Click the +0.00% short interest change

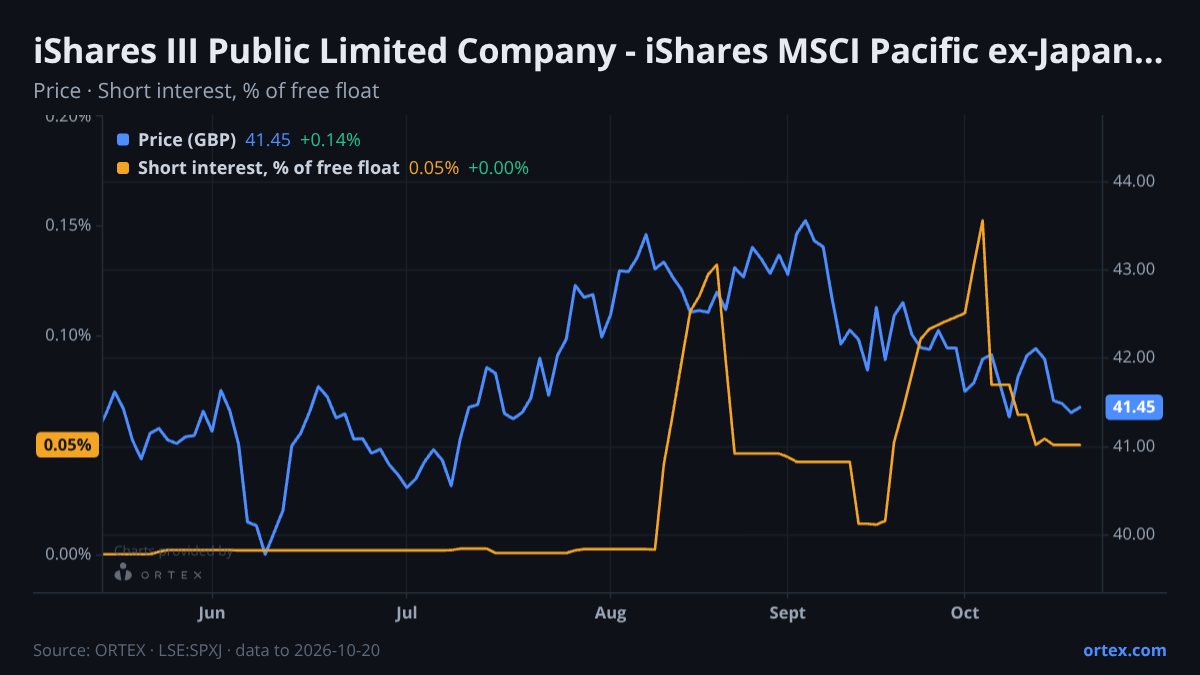click(498, 168)
